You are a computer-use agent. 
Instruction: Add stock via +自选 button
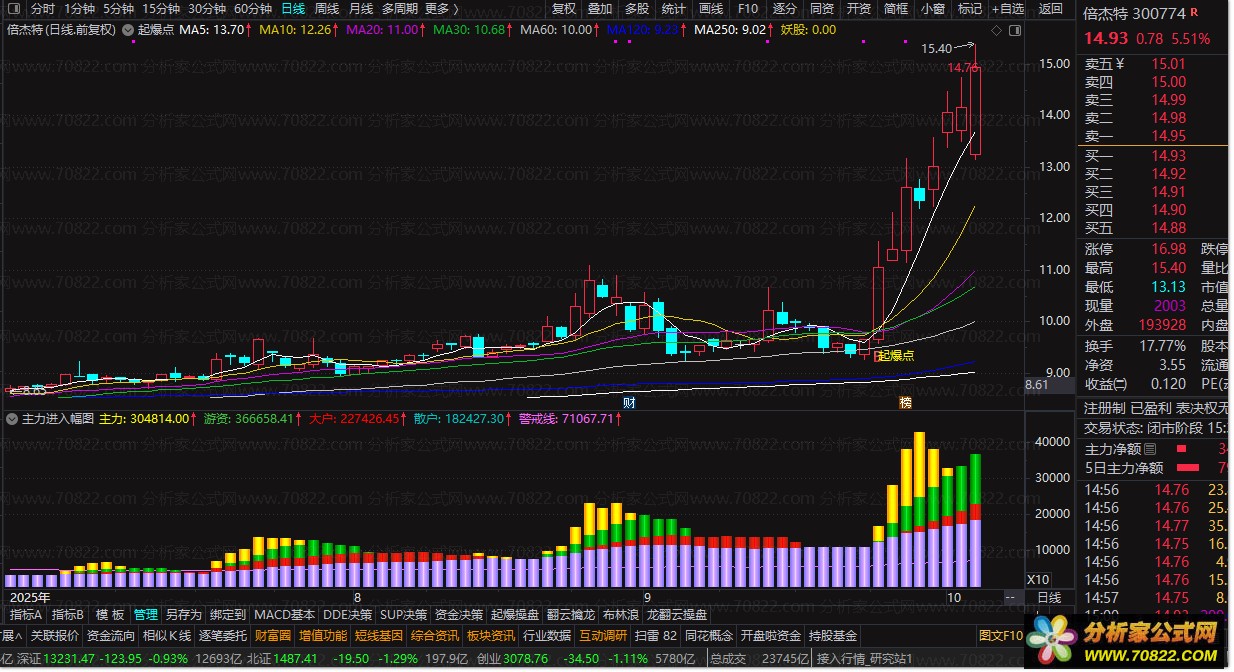(1006, 9)
